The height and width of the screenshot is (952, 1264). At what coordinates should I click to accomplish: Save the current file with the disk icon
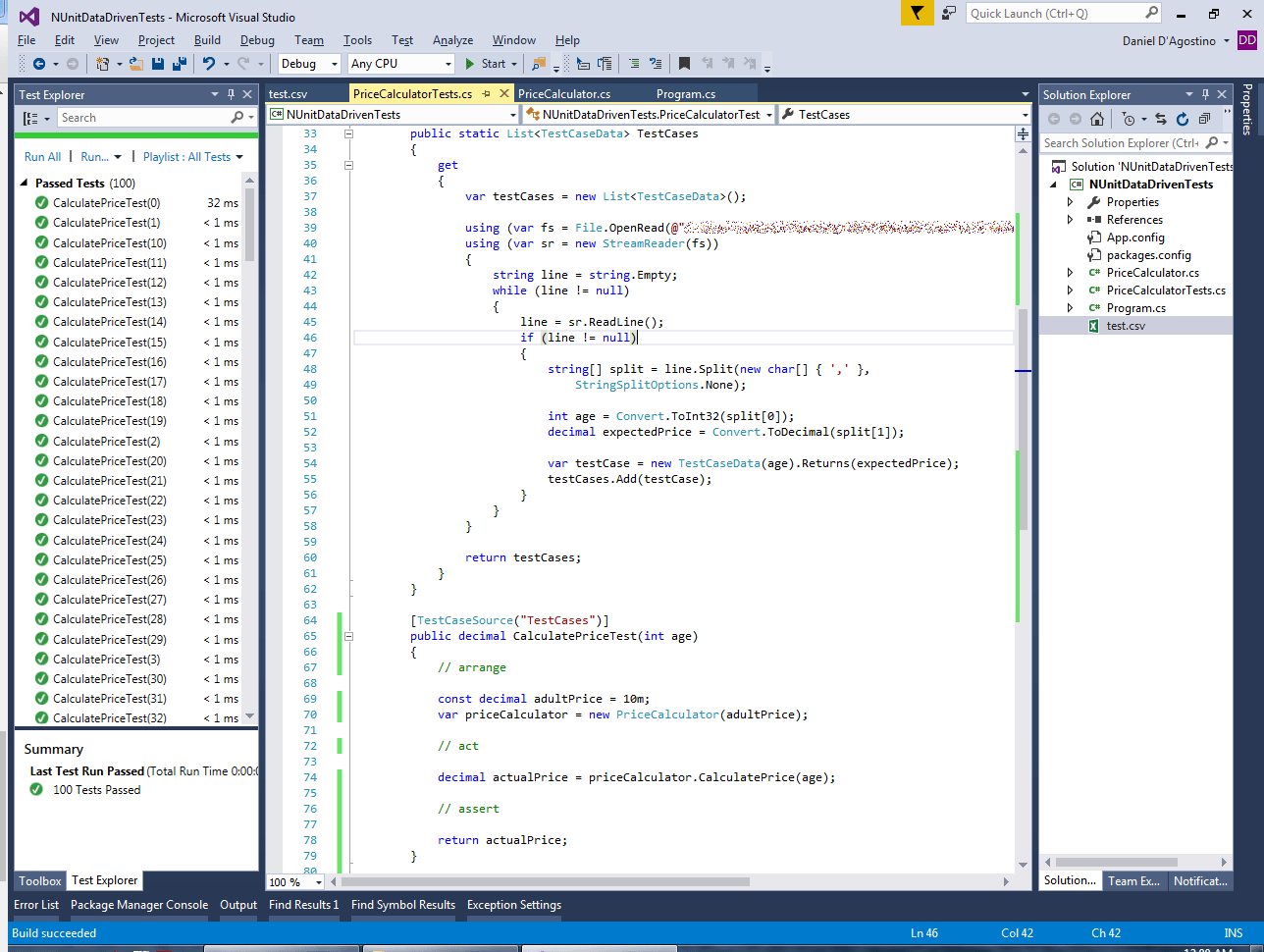pyautogui.click(x=158, y=64)
